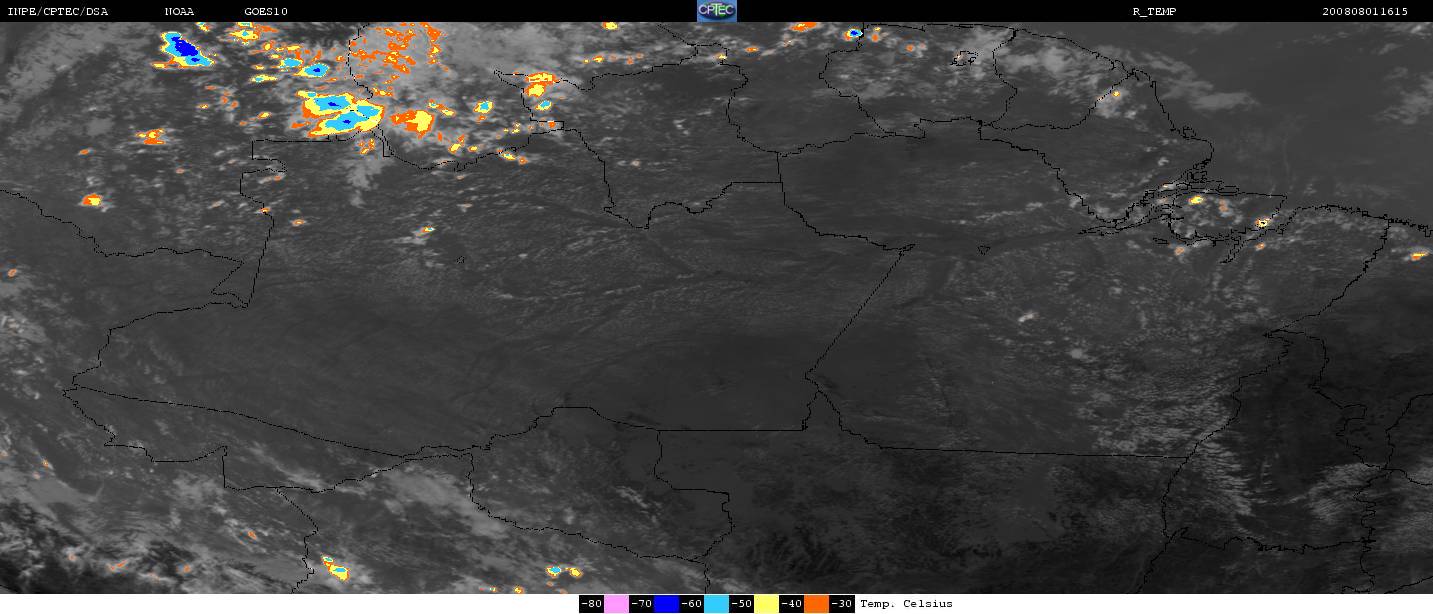Click the -50 legend value

[x=741, y=604]
